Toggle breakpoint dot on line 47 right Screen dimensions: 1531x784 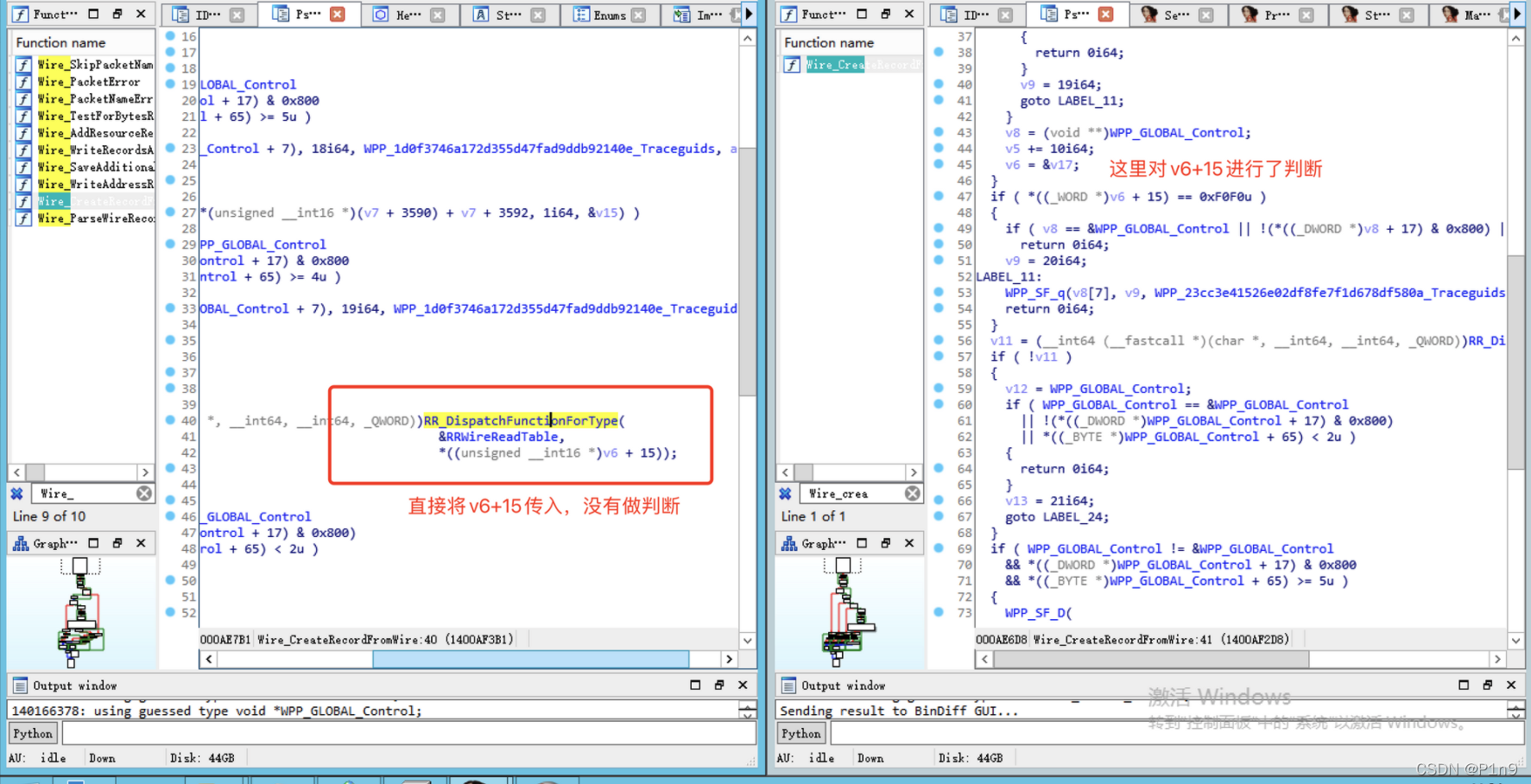[x=939, y=196]
